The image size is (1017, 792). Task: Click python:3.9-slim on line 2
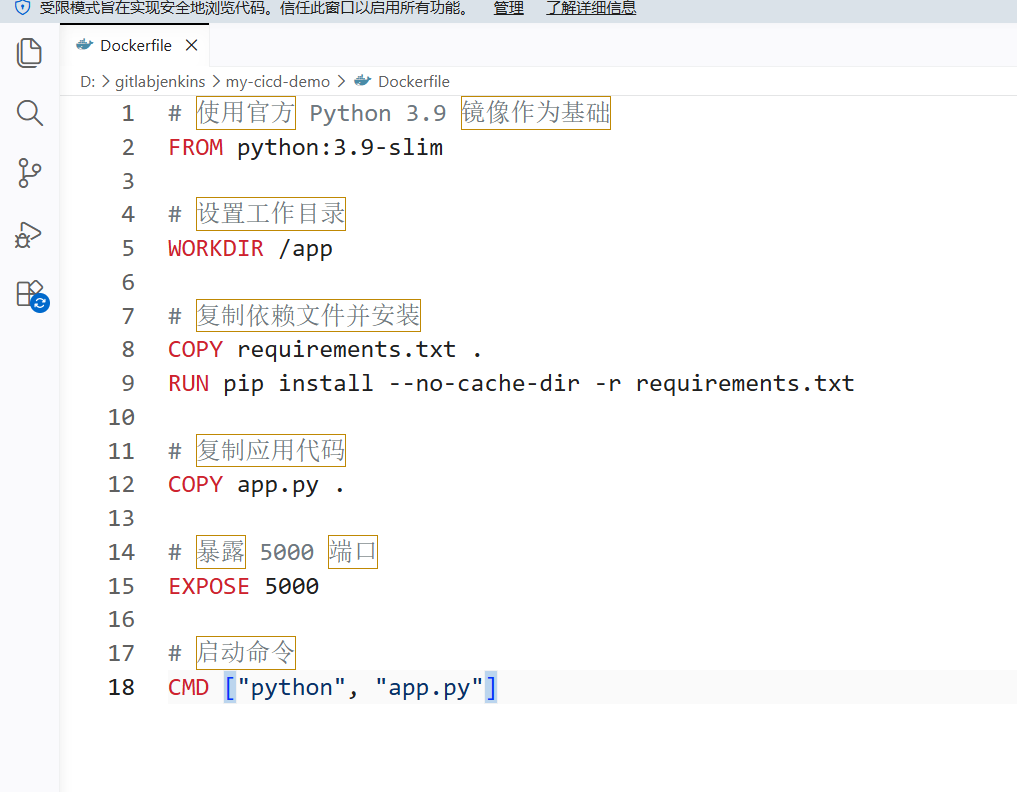pyautogui.click(x=340, y=148)
